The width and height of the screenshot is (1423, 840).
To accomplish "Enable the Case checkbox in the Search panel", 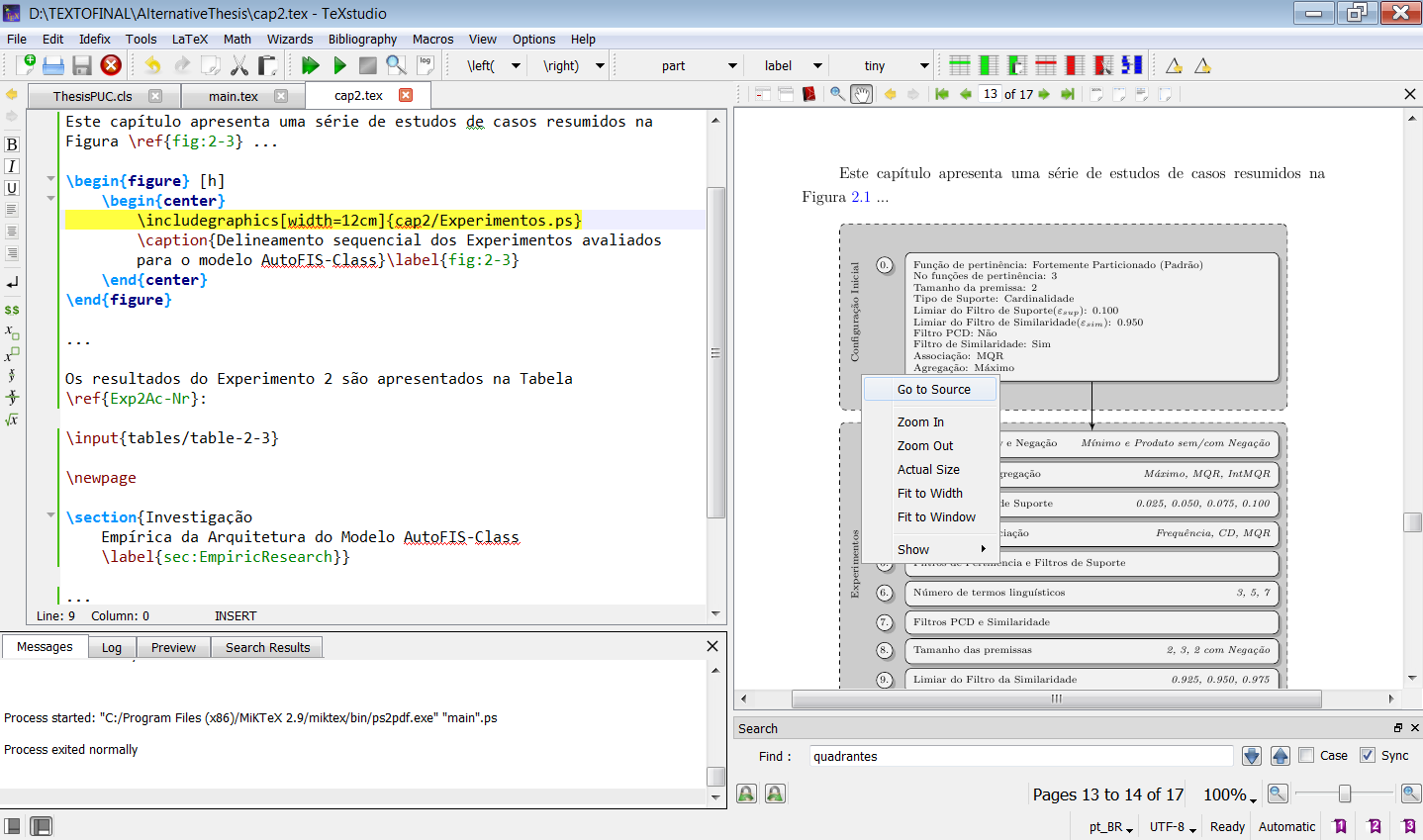I will tap(1306, 755).
